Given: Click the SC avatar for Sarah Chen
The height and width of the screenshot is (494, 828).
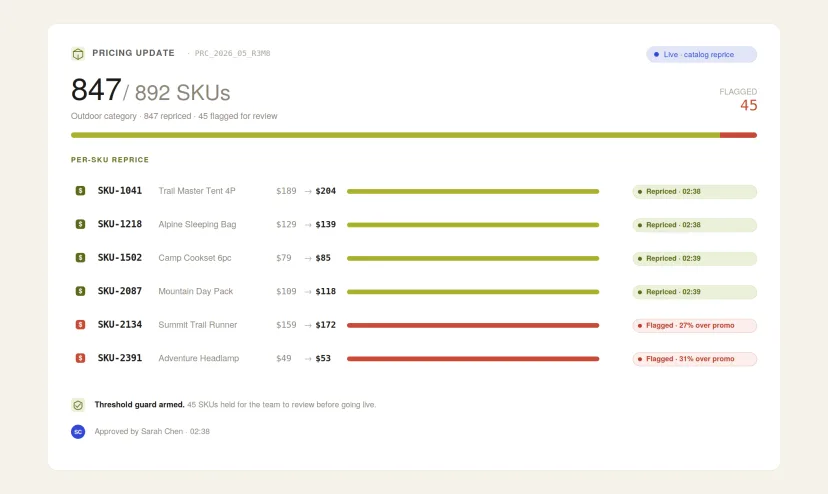Looking at the screenshot, I should click(78, 432).
